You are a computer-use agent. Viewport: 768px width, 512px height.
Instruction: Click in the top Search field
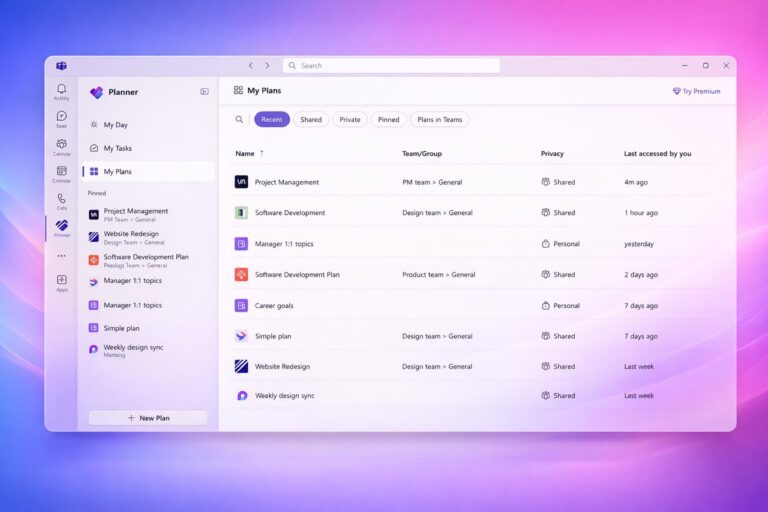pyautogui.click(x=391, y=66)
